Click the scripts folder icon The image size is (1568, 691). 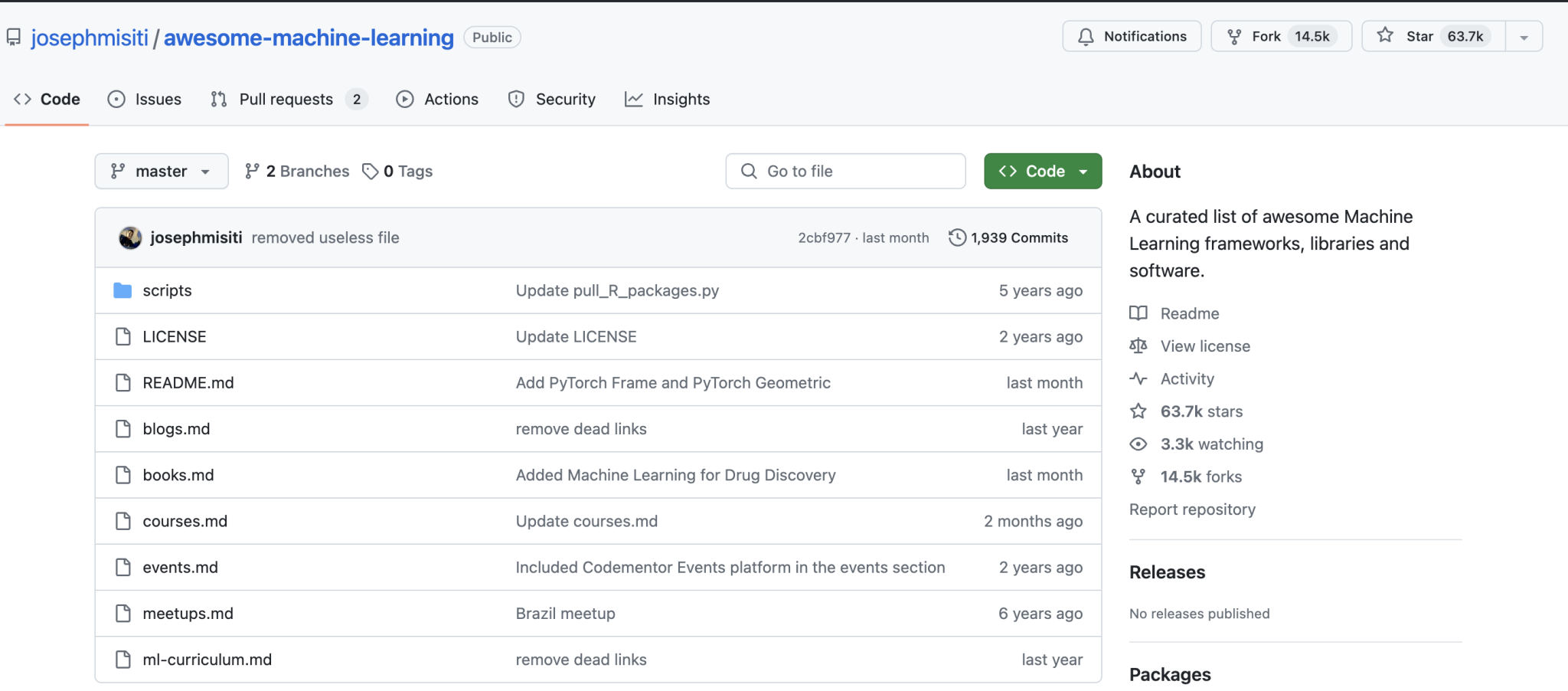[x=122, y=290]
